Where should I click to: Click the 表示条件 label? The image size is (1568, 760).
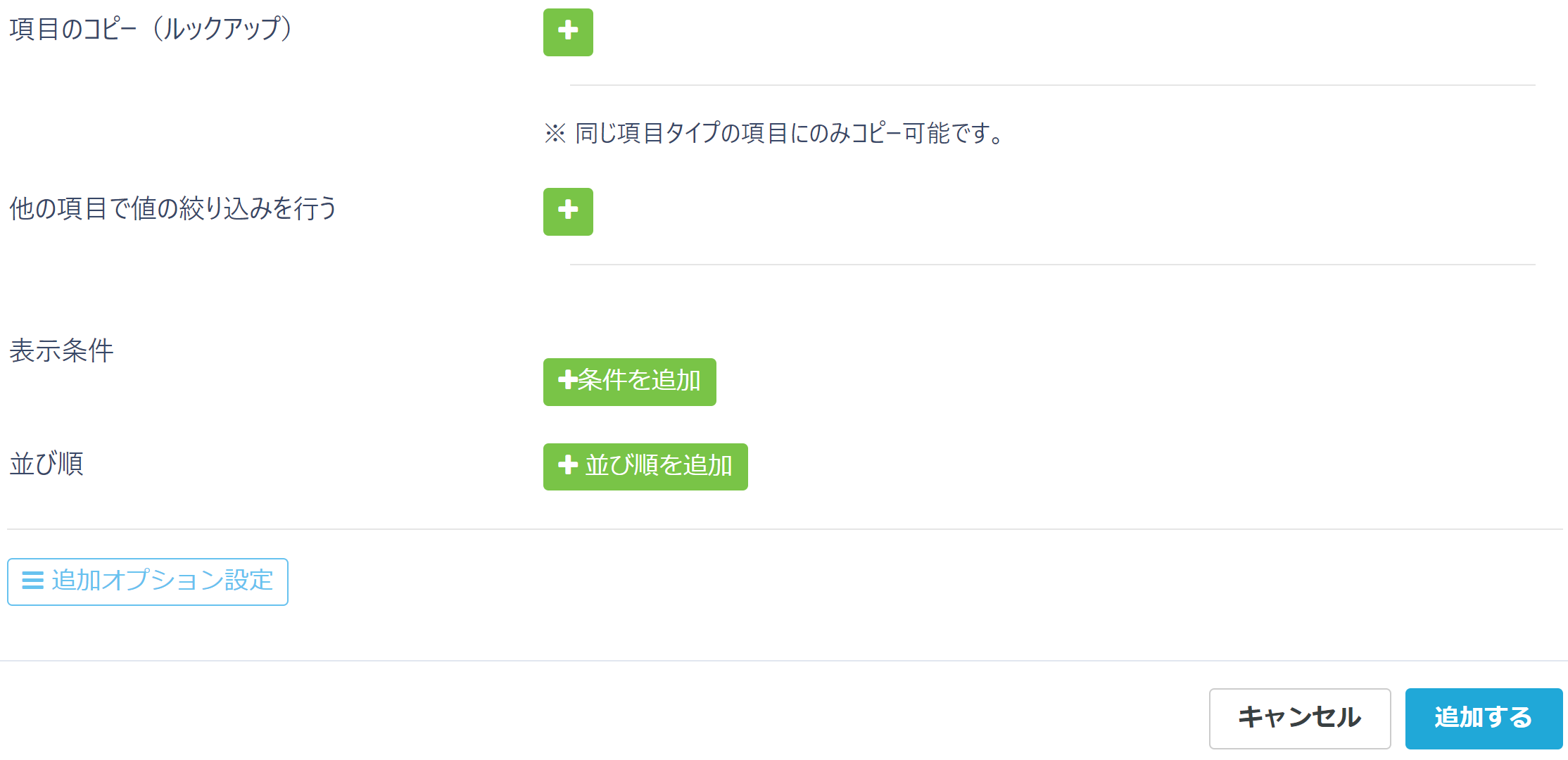(61, 350)
